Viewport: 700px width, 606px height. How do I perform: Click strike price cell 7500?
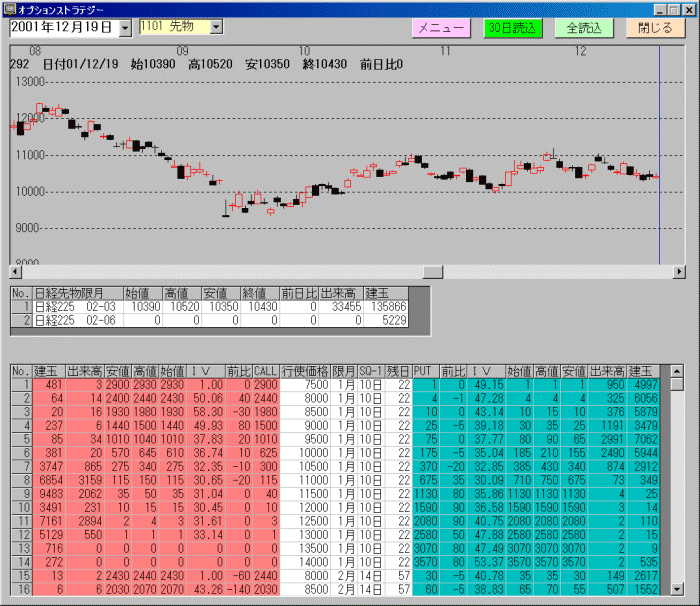click(305, 384)
